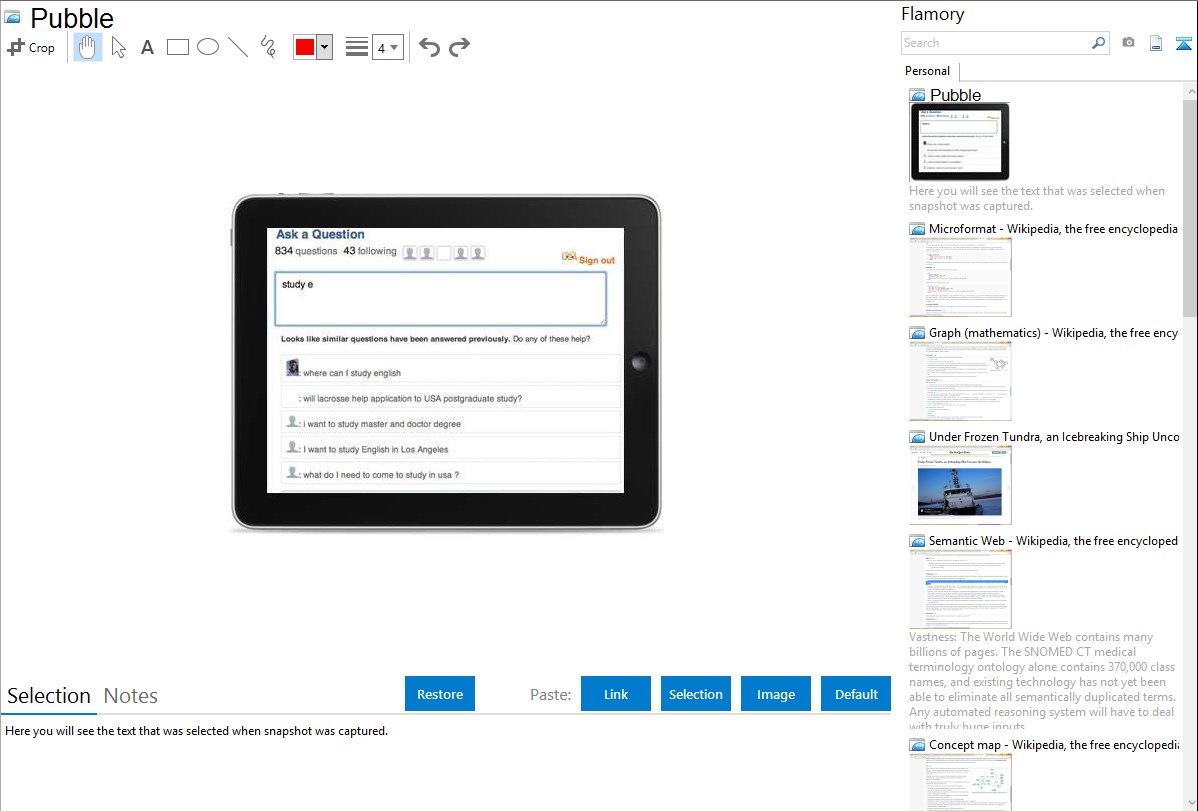This screenshot has height=811, width=1198.
Task: Click the sidebar vertical scrollbar
Action: click(1190, 208)
